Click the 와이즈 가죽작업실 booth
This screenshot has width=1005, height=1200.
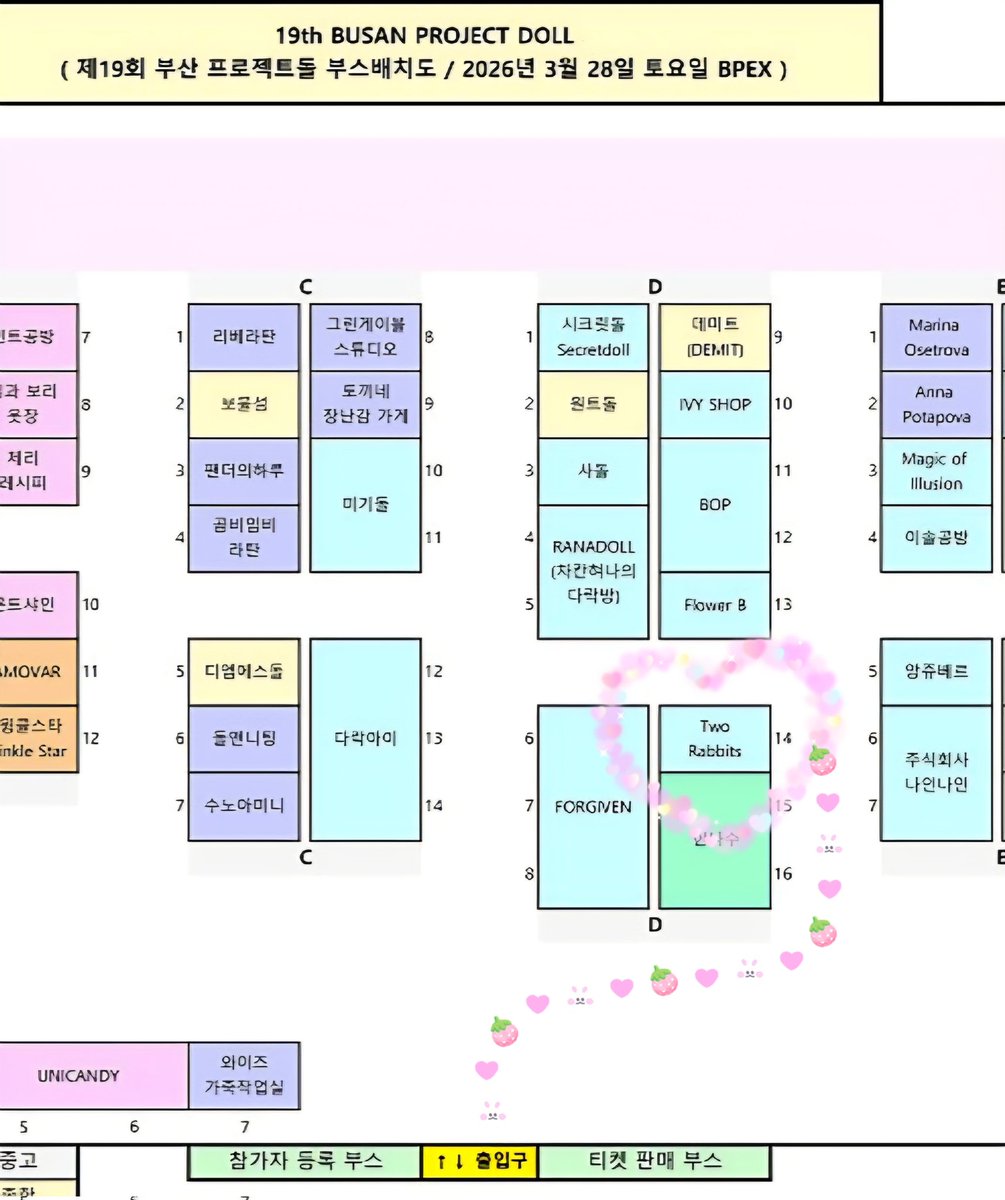pyautogui.click(x=244, y=1076)
